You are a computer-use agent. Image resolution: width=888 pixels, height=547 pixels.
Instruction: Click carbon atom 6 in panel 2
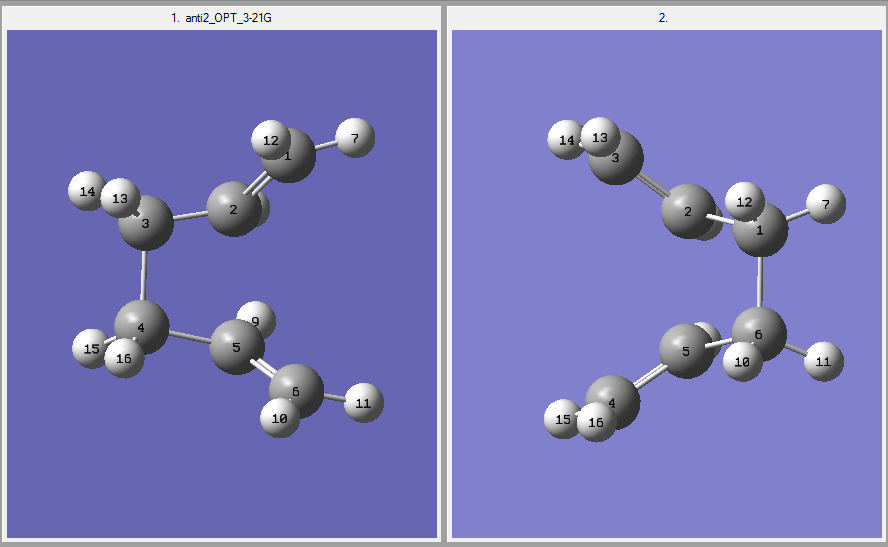click(759, 335)
